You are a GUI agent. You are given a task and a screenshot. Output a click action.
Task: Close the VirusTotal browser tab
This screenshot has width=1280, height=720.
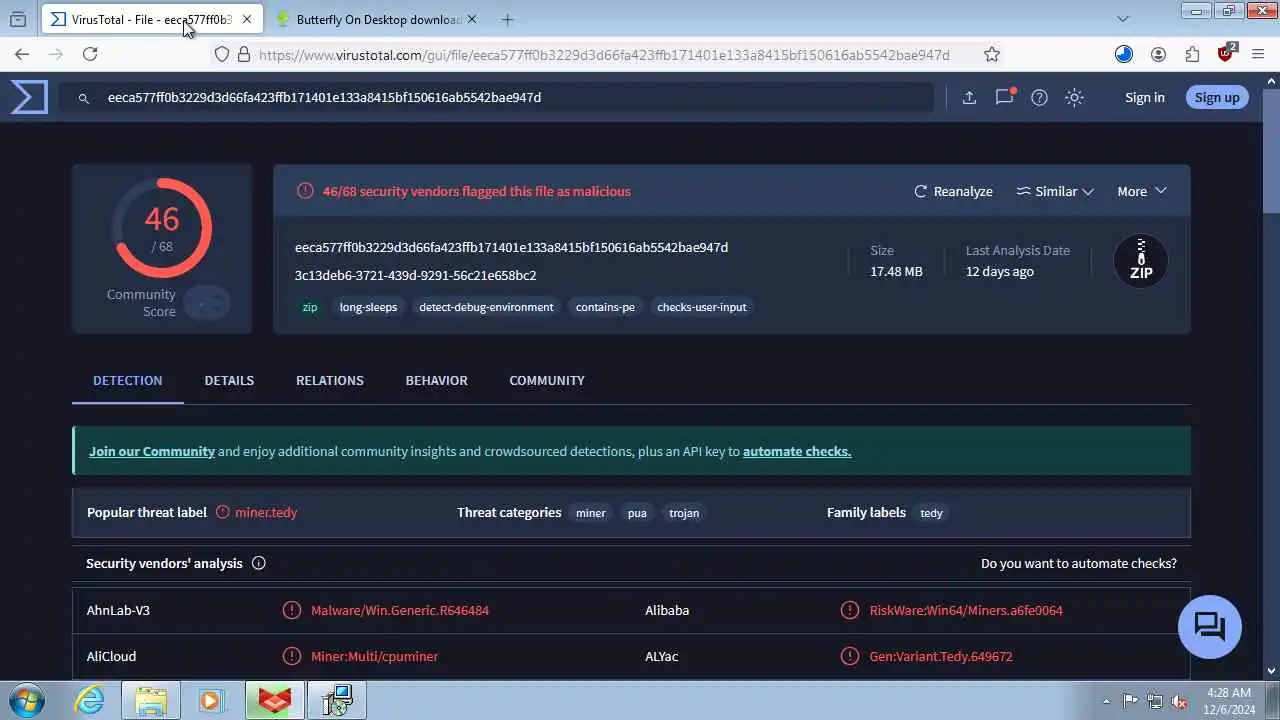click(x=247, y=19)
